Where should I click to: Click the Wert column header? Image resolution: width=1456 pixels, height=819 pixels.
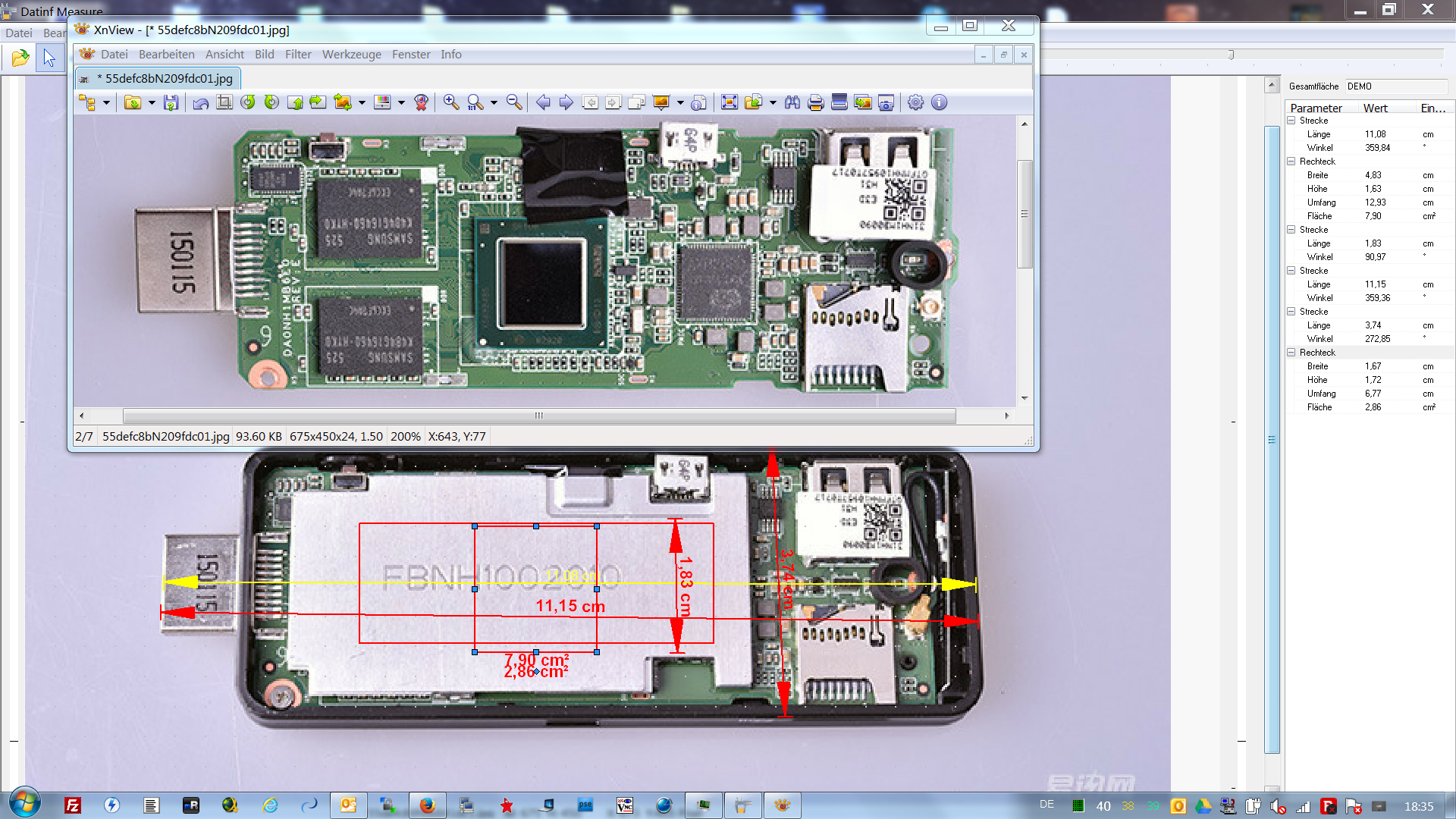pyautogui.click(x=1375, y=108)
